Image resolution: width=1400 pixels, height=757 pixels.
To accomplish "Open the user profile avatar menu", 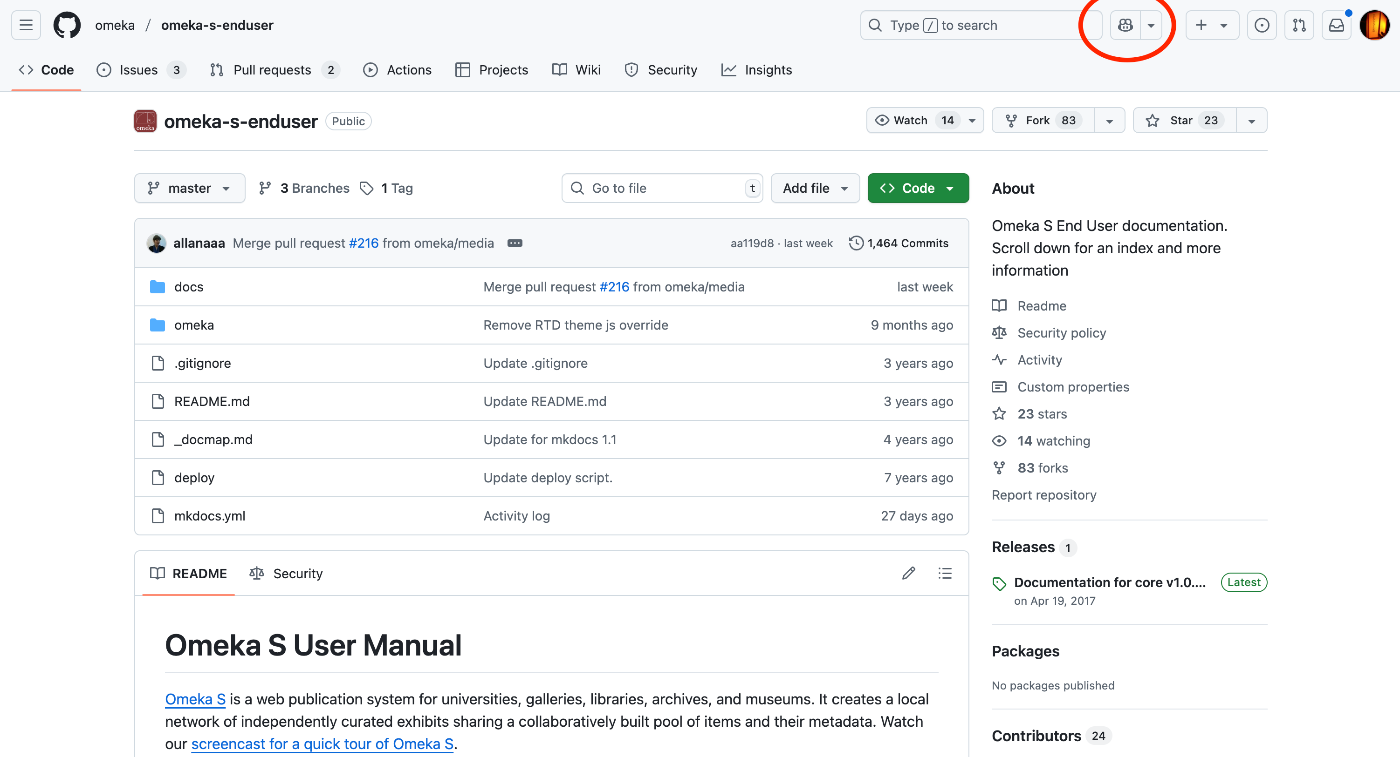I will pos(1374,25).
